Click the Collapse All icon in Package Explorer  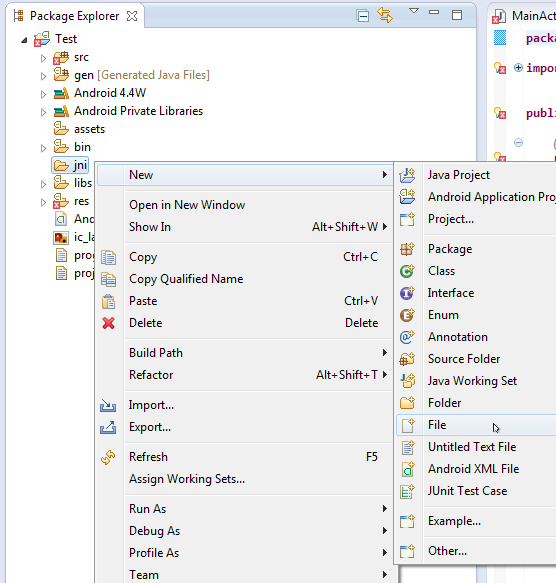pos(362,16)
